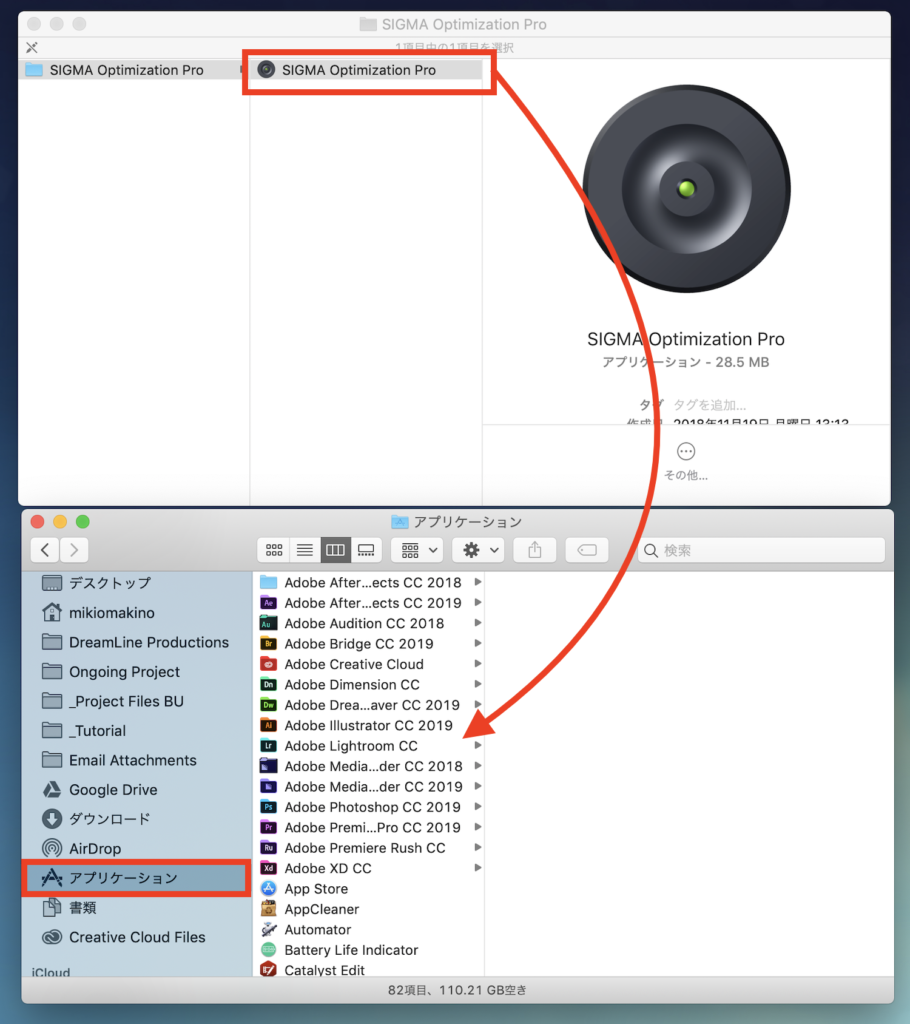Expand Adobe After Effects CC 2018 arrow
910x1024 pixels.
478,582
